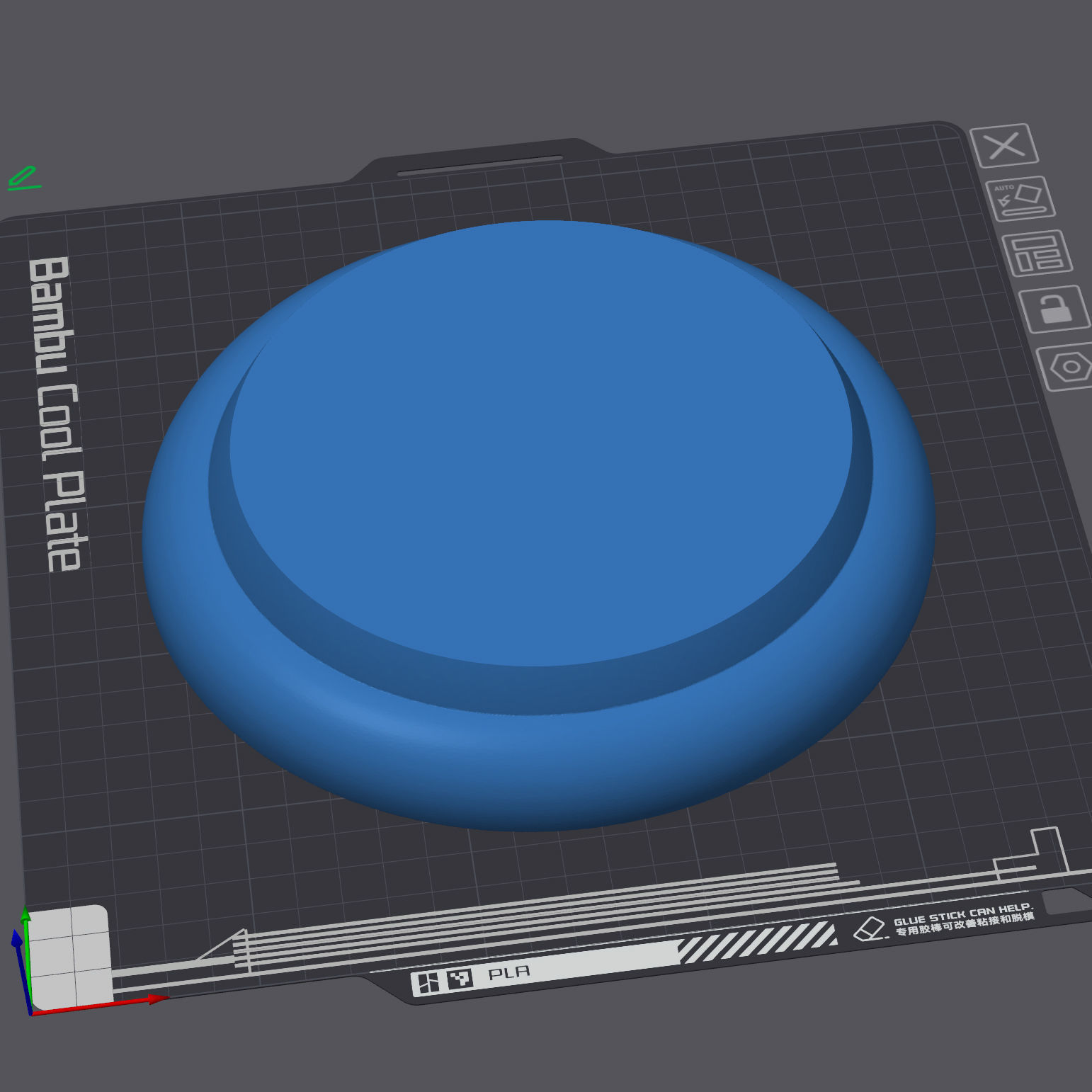Click the green edit plate name icon
Viewport: 1092px width, 1092px height.
pyautogui.click(x=23, y=178)
